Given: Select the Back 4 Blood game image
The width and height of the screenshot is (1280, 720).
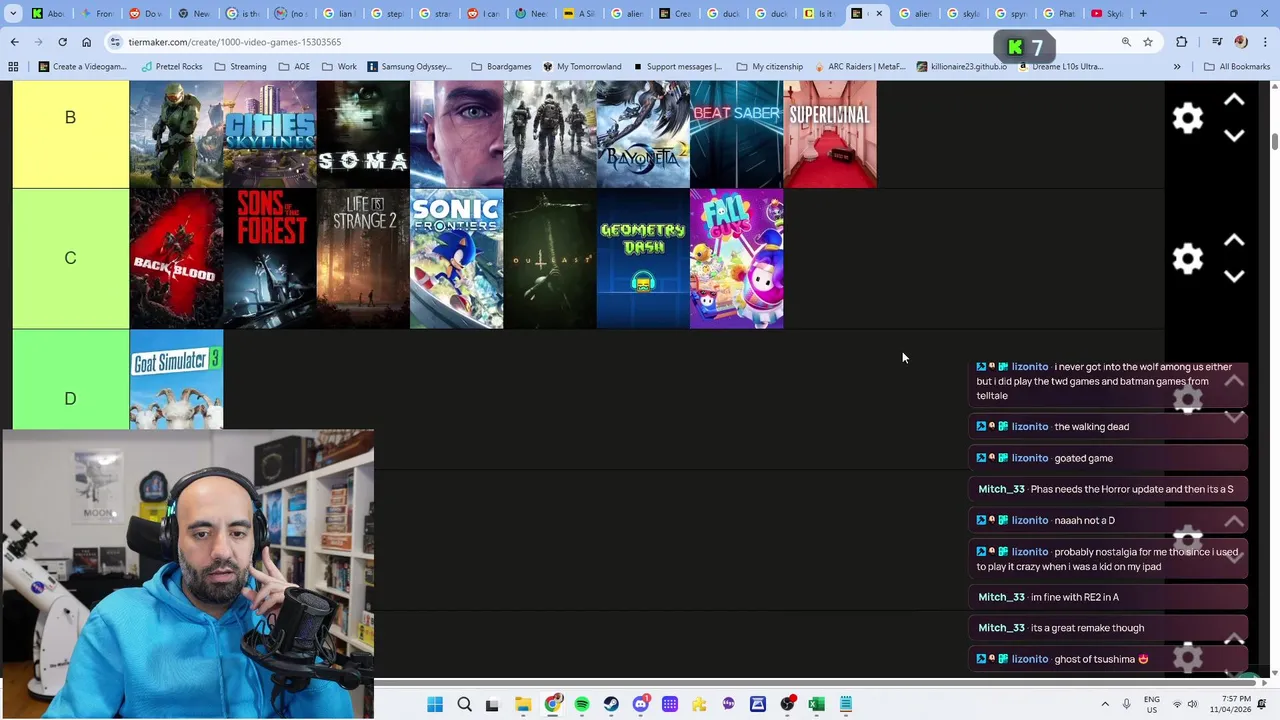Looking at the screenshot, I should (176, 259).
